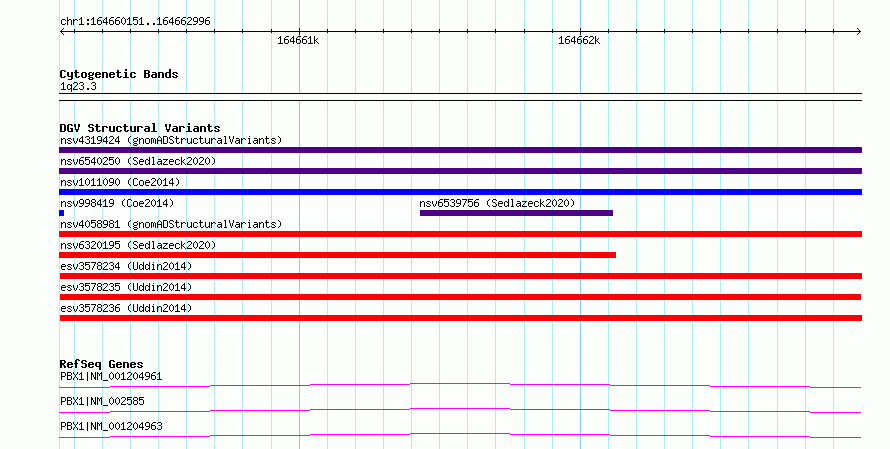Click the esv3578235 Uddin2014 variant bar
890x449 pixels.
pos(460,297)
